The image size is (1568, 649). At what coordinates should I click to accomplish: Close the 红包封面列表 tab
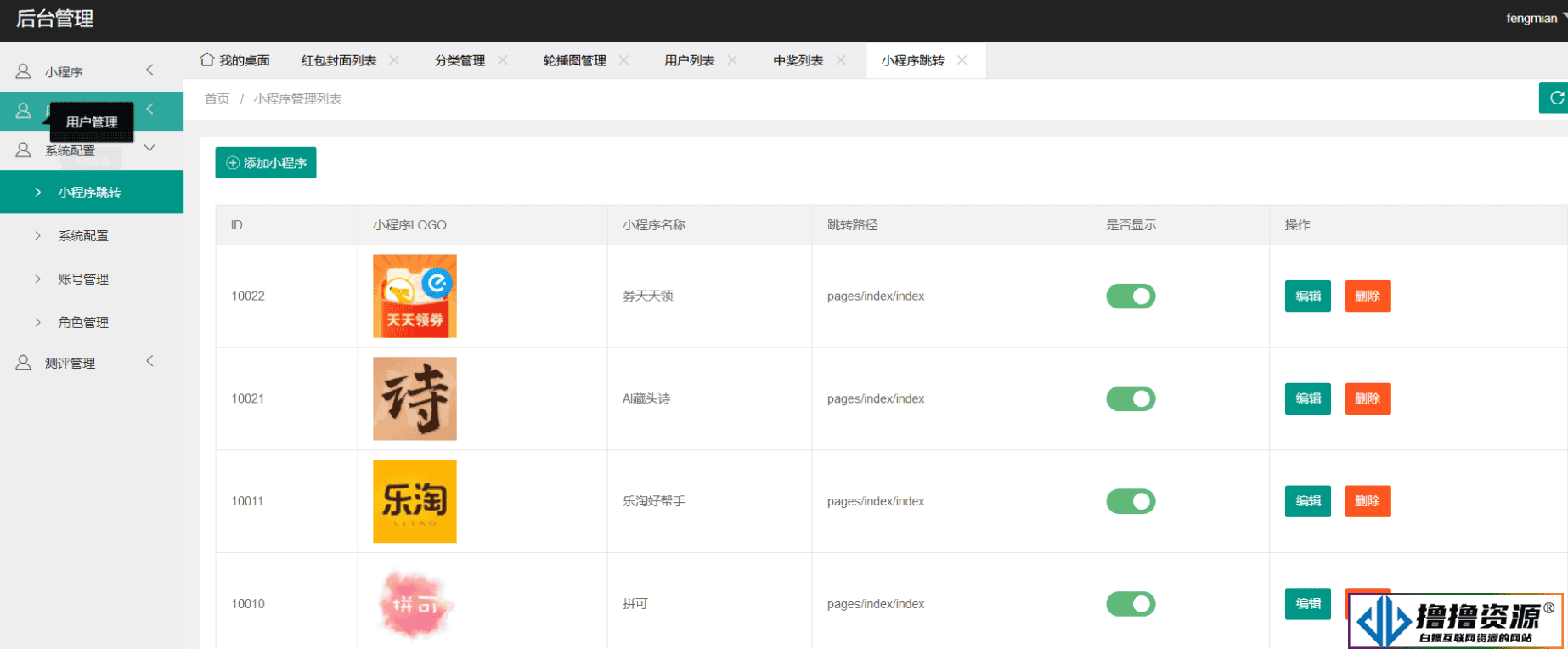(x=394, y=60)
